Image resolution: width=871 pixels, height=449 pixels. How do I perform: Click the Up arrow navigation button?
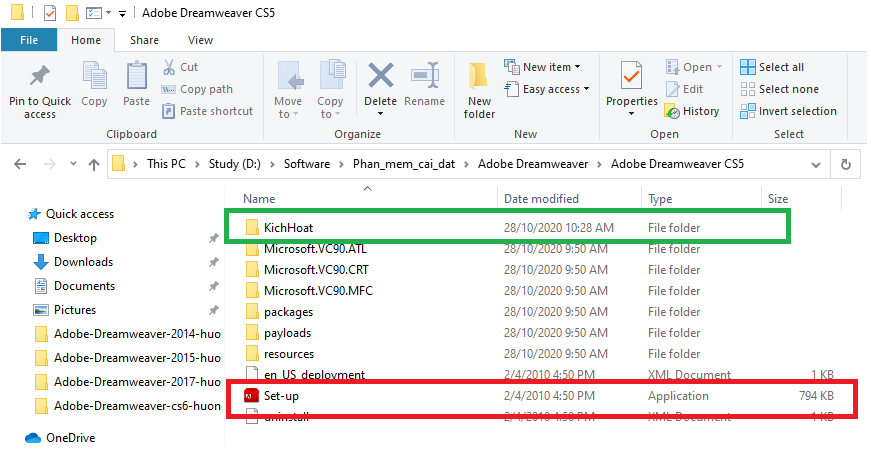94,164
